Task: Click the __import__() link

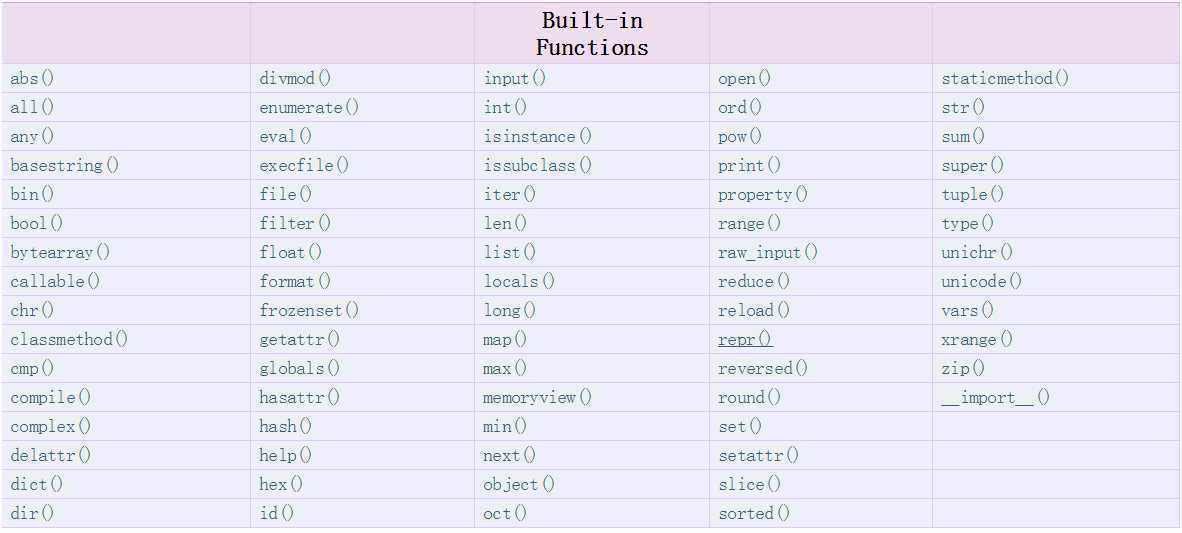Action: [995, 397]
